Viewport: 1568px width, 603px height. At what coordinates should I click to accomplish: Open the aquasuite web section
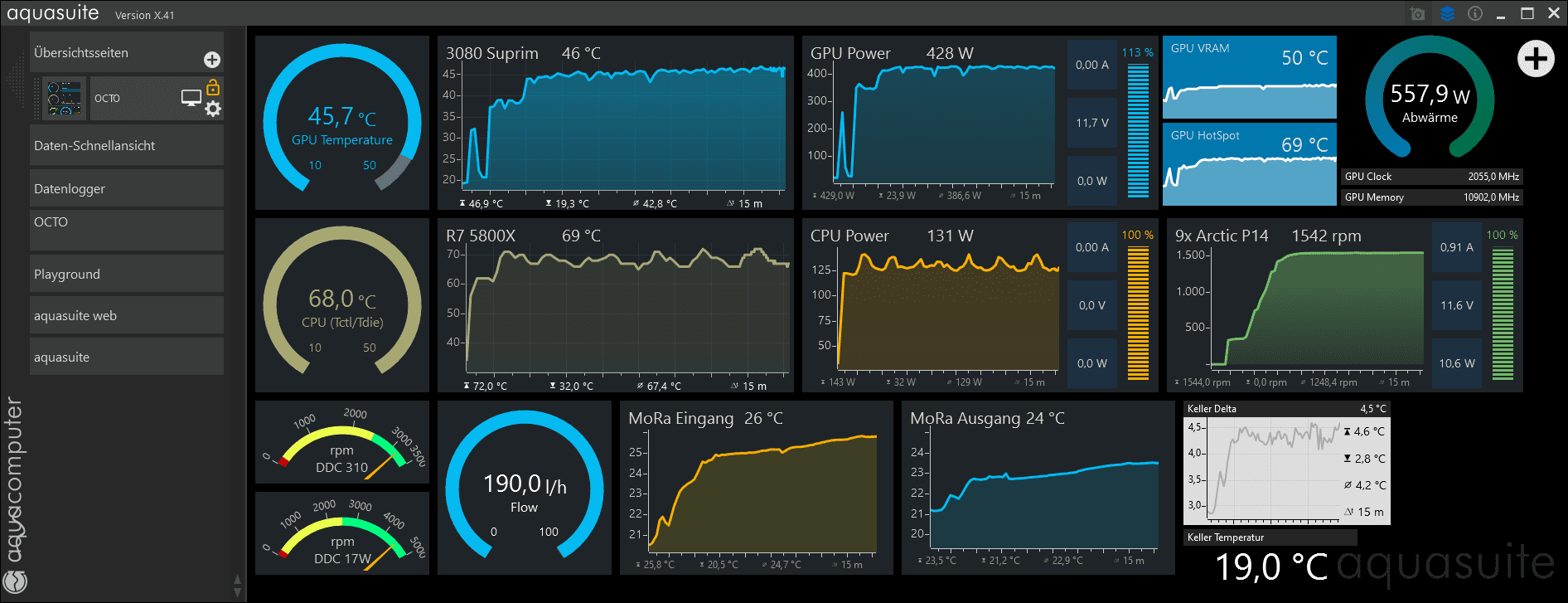tap(127, 315)
